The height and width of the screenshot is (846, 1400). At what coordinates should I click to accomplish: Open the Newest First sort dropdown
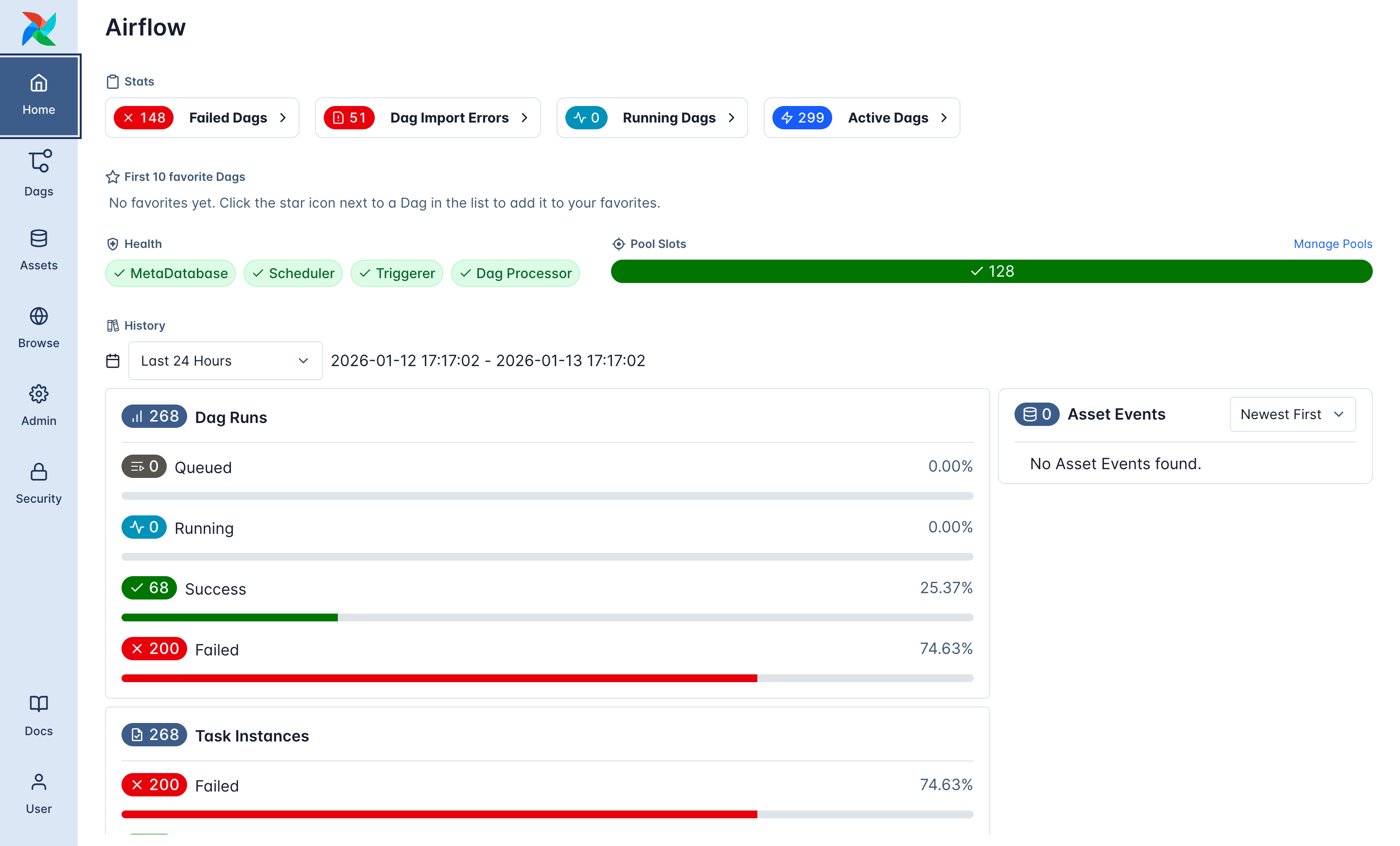1293,414
